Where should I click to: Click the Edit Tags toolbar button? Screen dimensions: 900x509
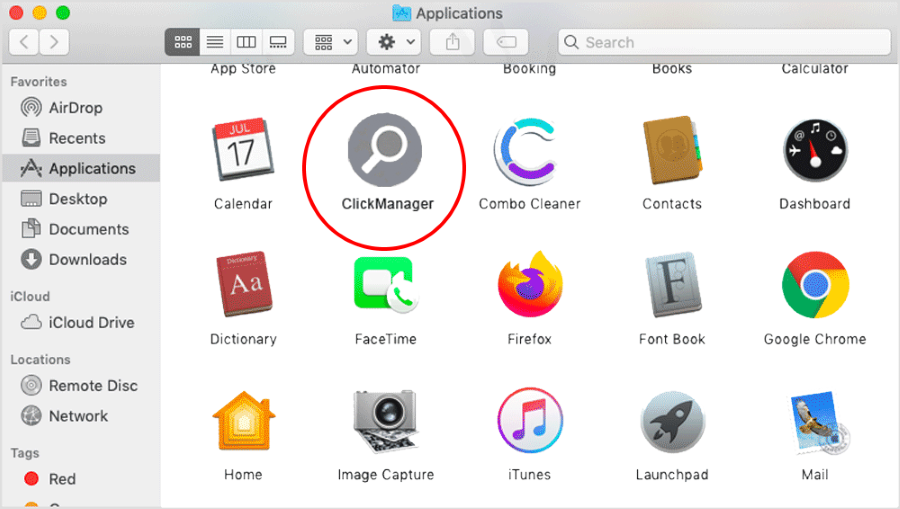point(505,42)
